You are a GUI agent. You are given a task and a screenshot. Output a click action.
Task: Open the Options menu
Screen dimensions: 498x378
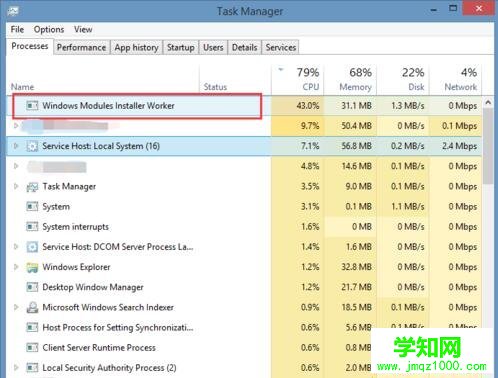coord(49,30)
